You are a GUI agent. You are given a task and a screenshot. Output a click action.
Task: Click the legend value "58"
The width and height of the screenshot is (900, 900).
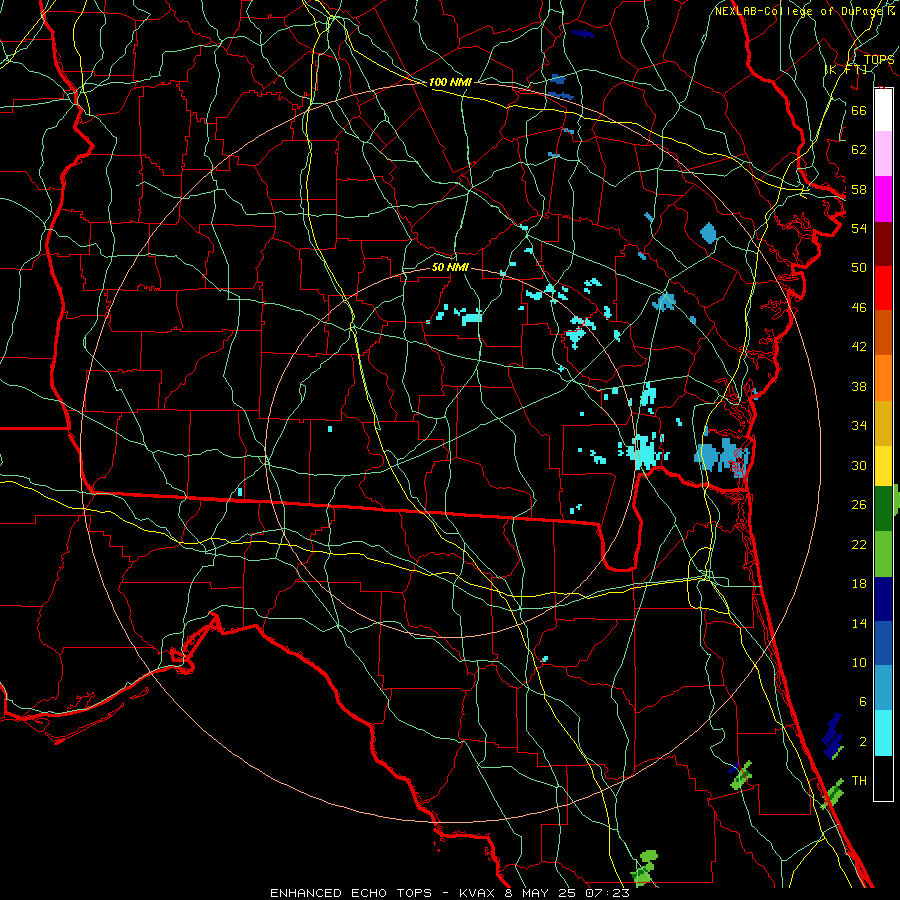[859, 189]
